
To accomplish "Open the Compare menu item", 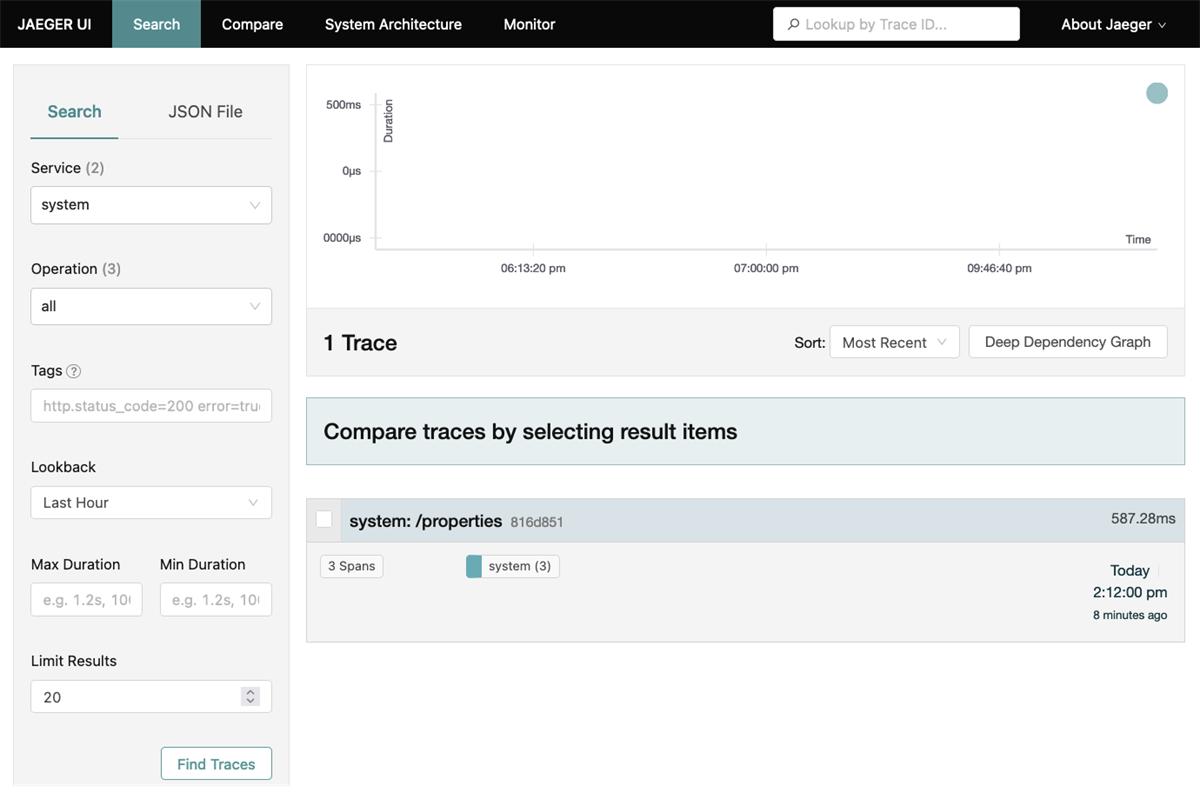I will (x=252, y=24).
